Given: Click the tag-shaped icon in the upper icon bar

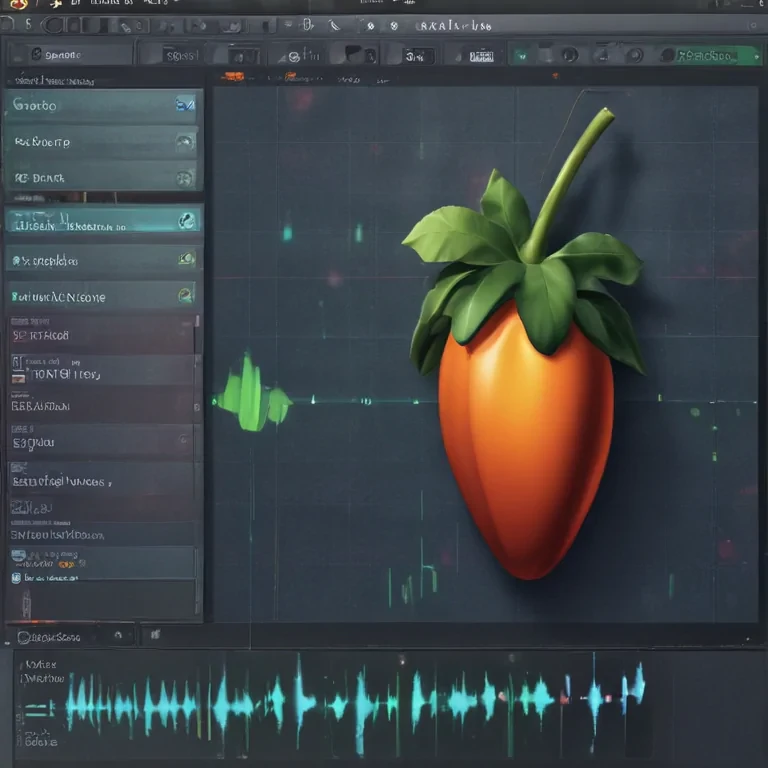Looking at the screenshot, I should [126, 27].
